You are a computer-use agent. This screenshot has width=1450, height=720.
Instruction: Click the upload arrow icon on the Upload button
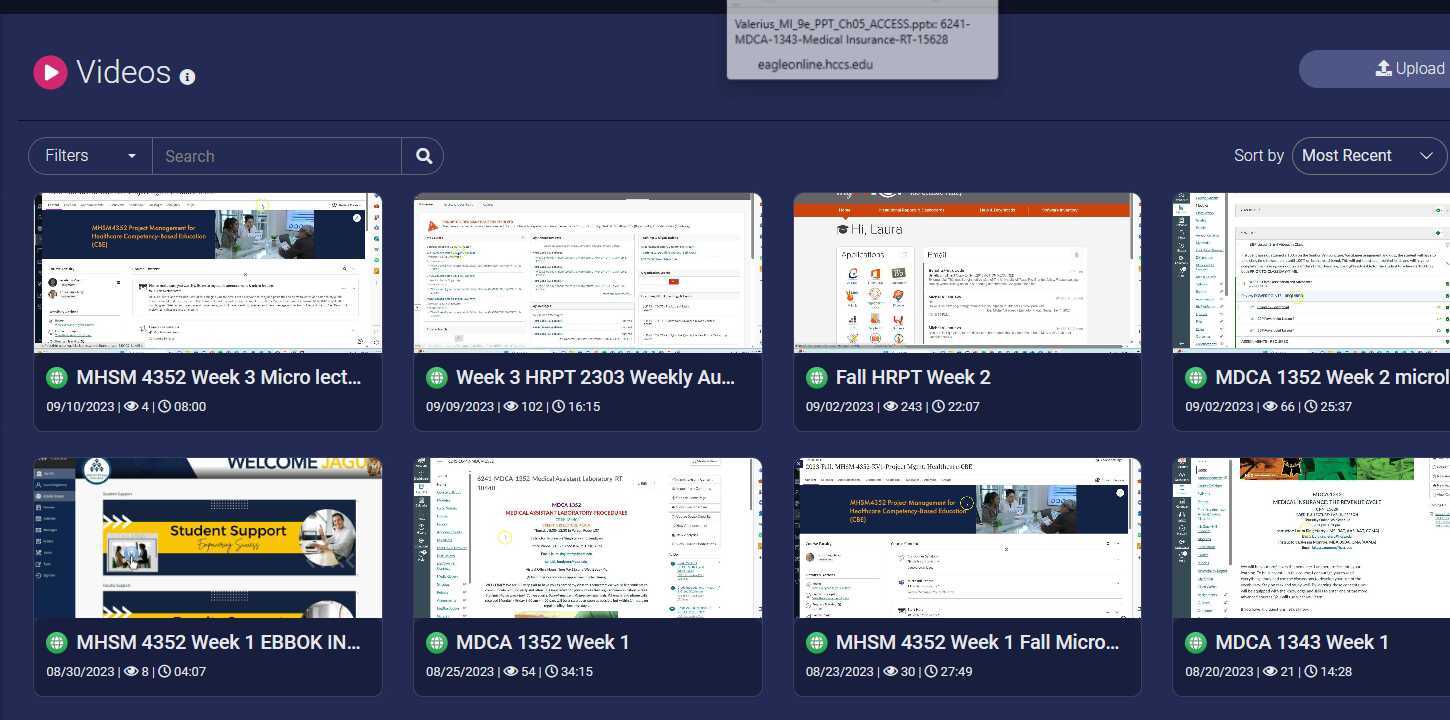[1383, 68]
